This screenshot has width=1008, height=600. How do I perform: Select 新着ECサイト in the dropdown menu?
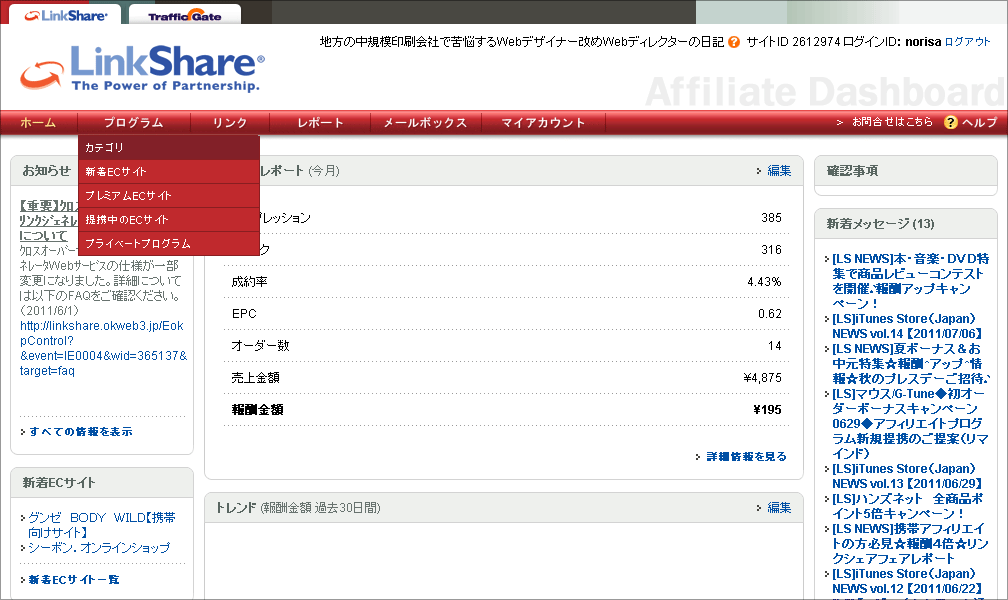[168, 172]
